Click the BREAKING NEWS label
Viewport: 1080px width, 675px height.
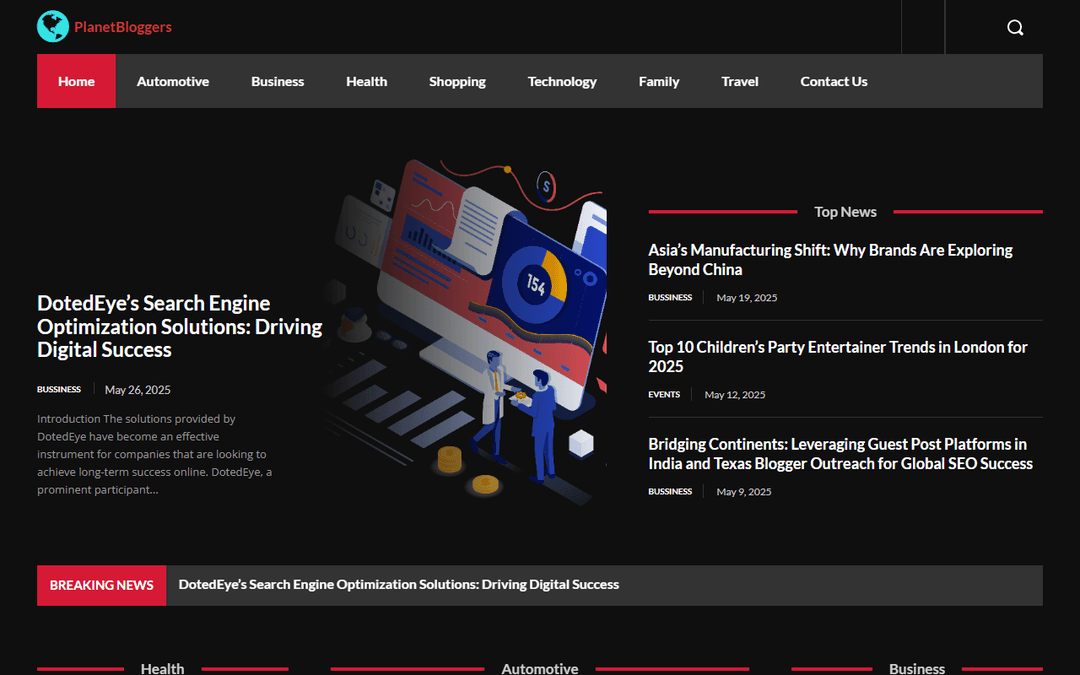101,585
